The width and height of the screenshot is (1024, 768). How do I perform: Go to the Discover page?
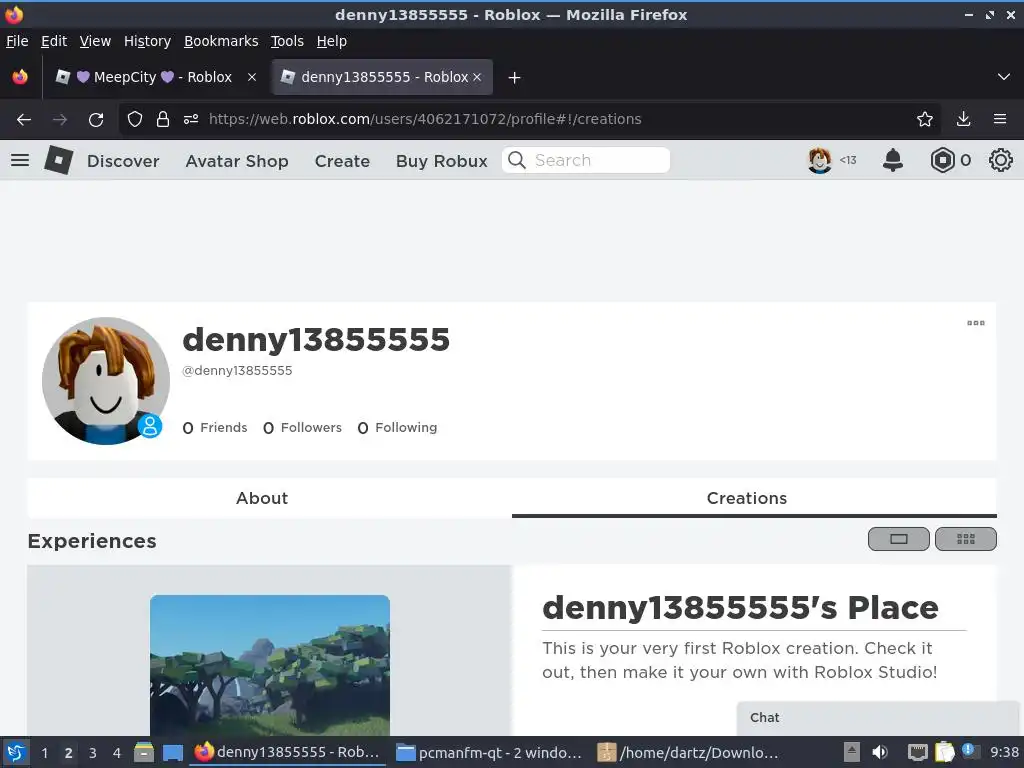(x=123, y=161)
